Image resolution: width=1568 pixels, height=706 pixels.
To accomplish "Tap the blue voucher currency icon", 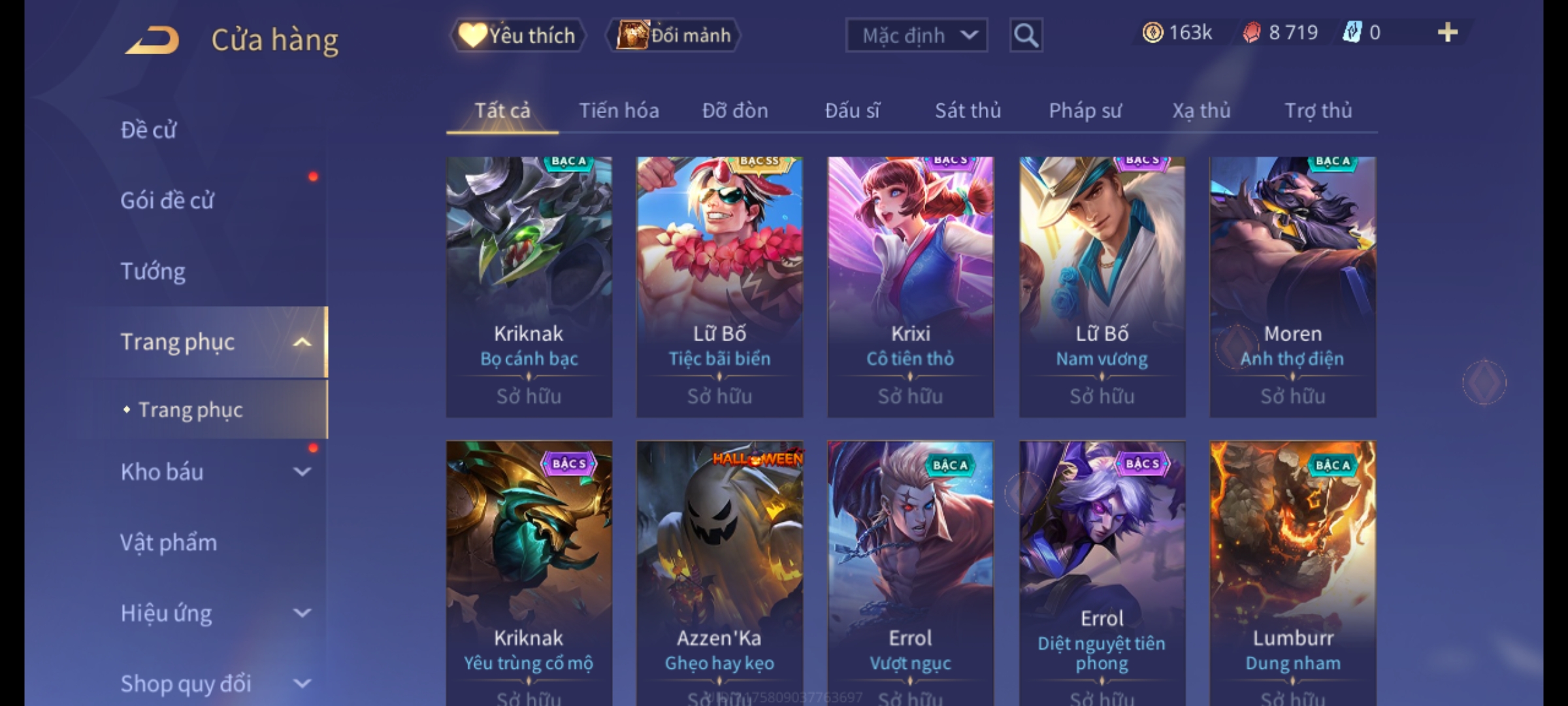I will coord(1351,33).
